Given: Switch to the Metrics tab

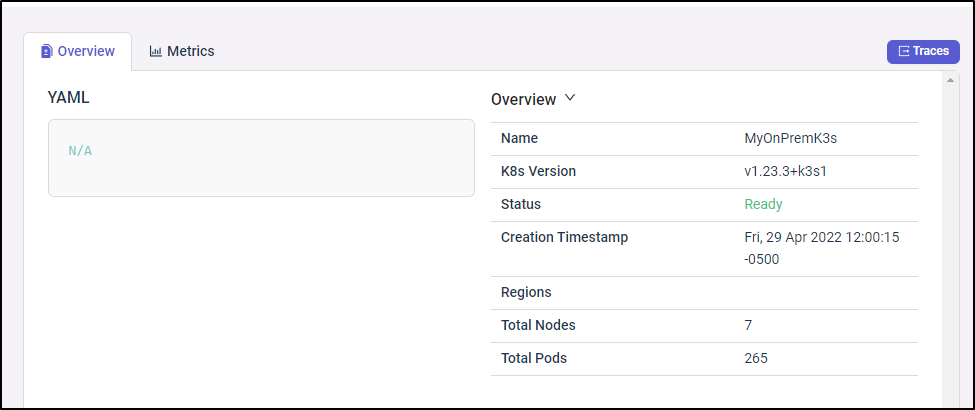Looking at the screenshot, I should 182,52.
